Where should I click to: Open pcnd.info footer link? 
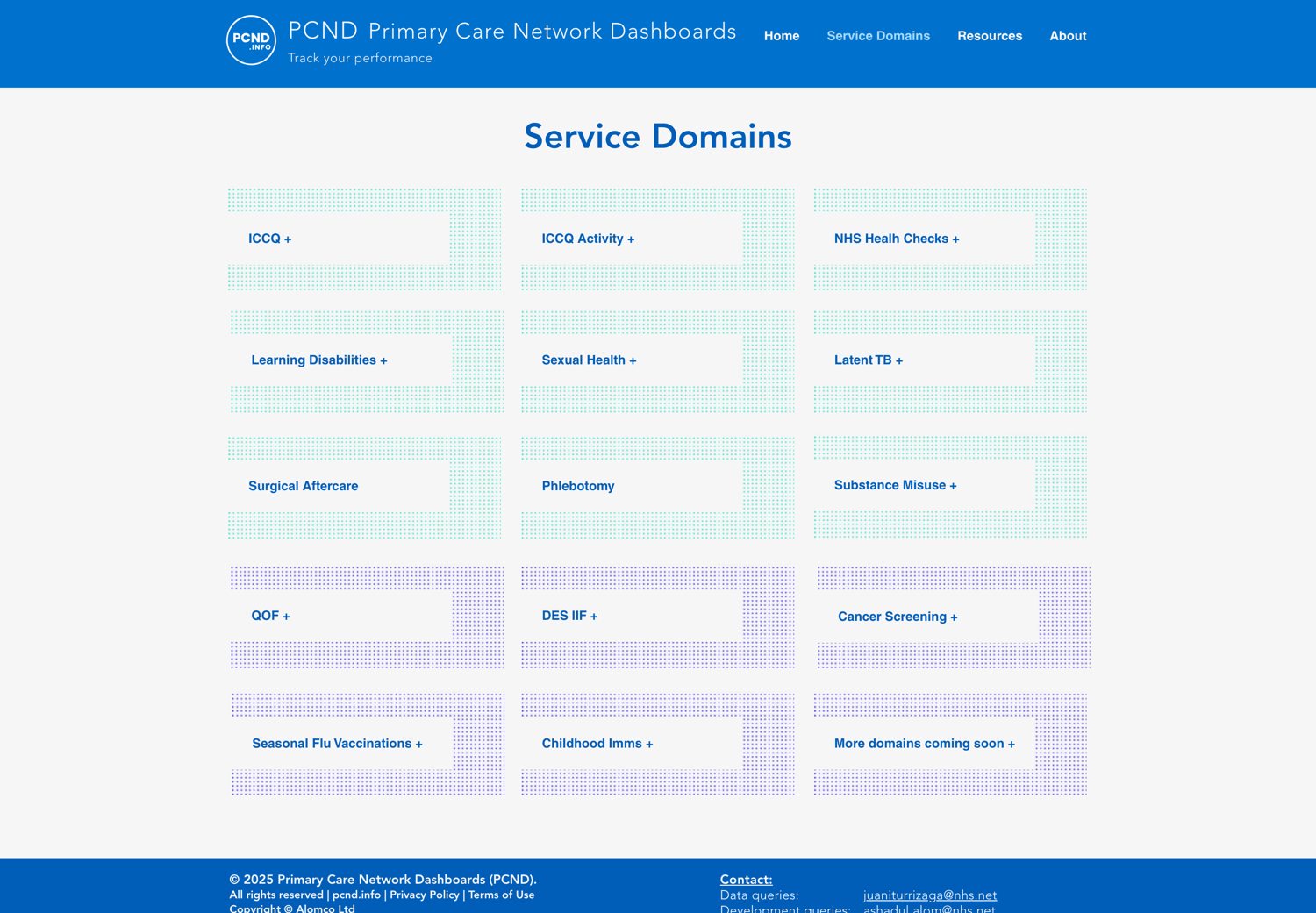(356, 895)
